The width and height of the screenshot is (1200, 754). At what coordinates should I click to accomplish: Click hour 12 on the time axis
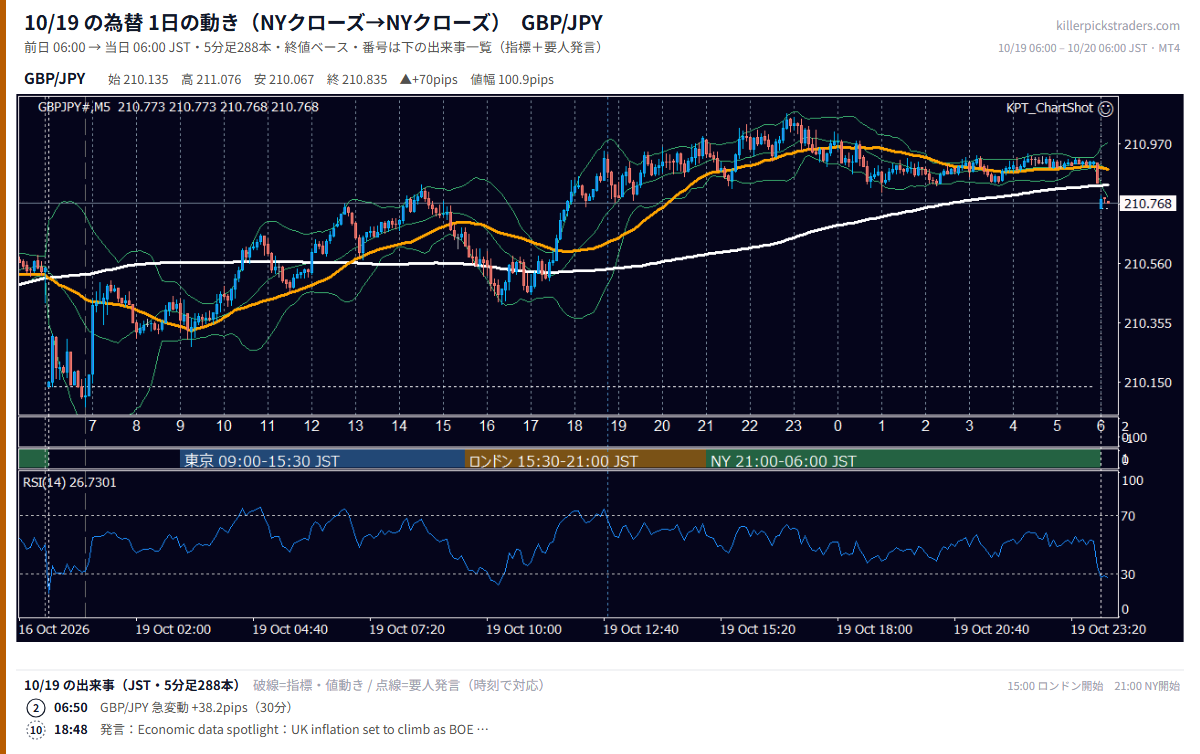pyautogui.click(x=312, y=426)
